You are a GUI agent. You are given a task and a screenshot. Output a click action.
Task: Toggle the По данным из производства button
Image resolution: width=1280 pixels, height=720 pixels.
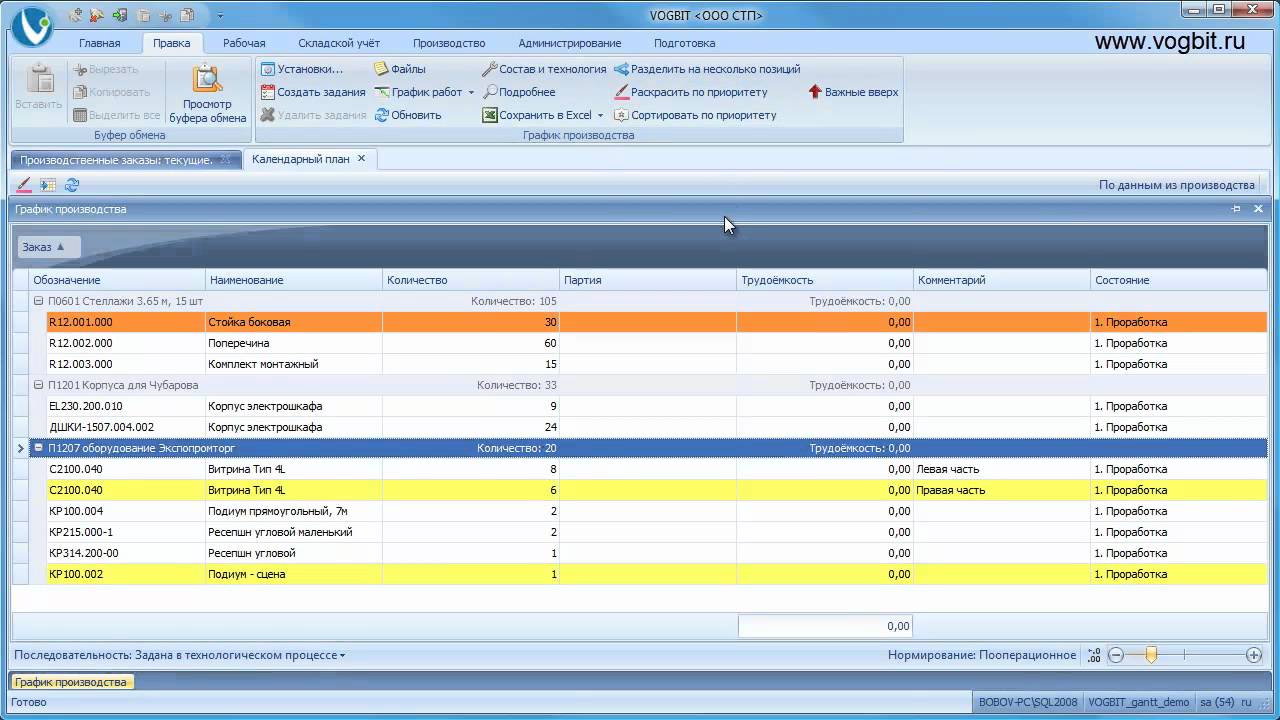pos(1176,185)
